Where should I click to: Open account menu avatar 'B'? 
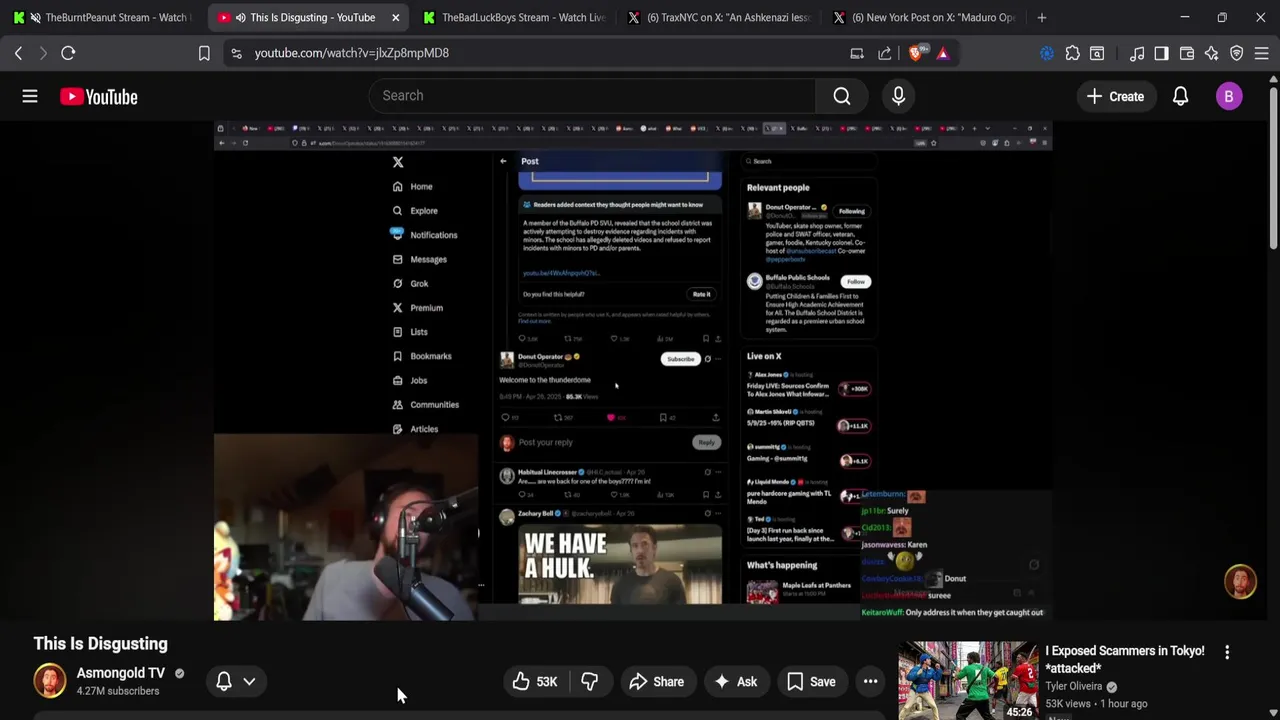pyautogui.click(x=1229, y=96)
